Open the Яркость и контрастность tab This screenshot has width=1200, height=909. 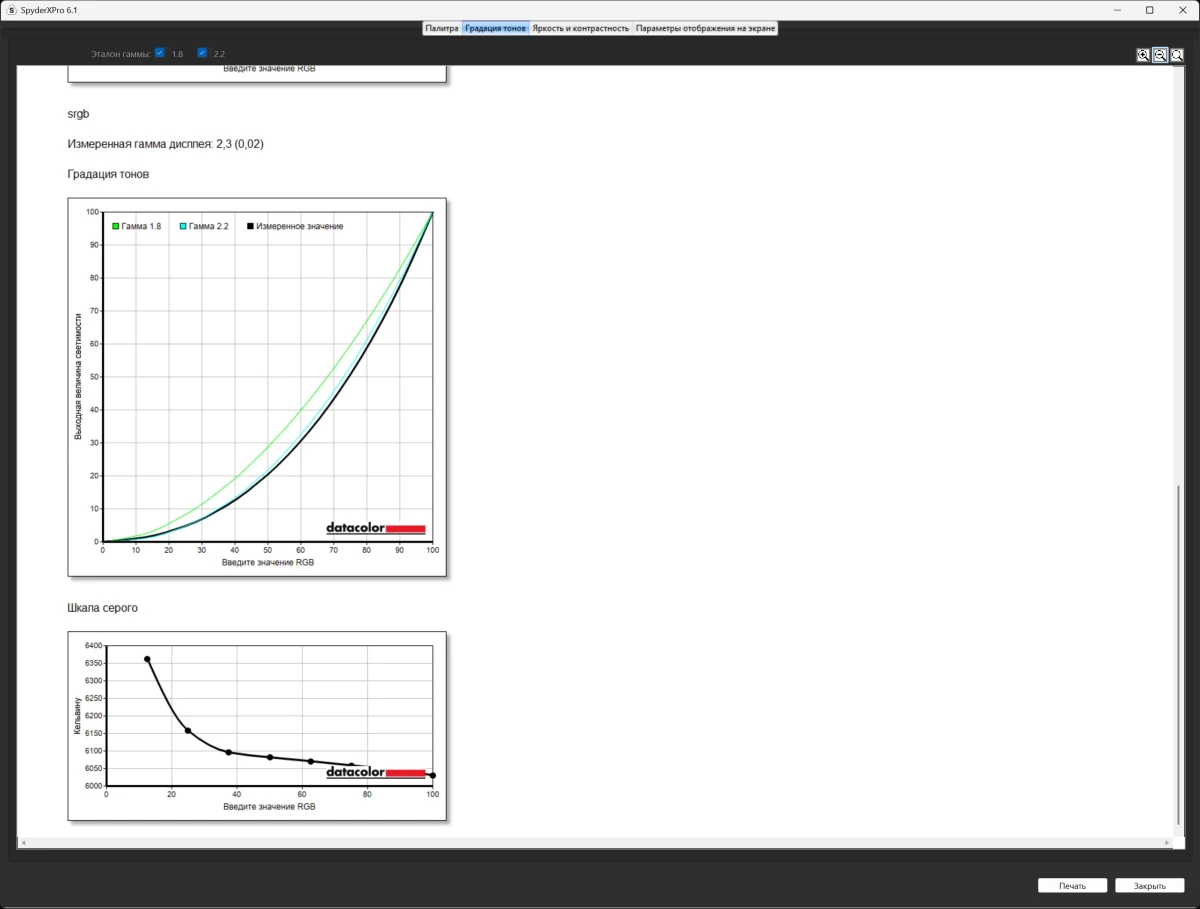(580, 28)
